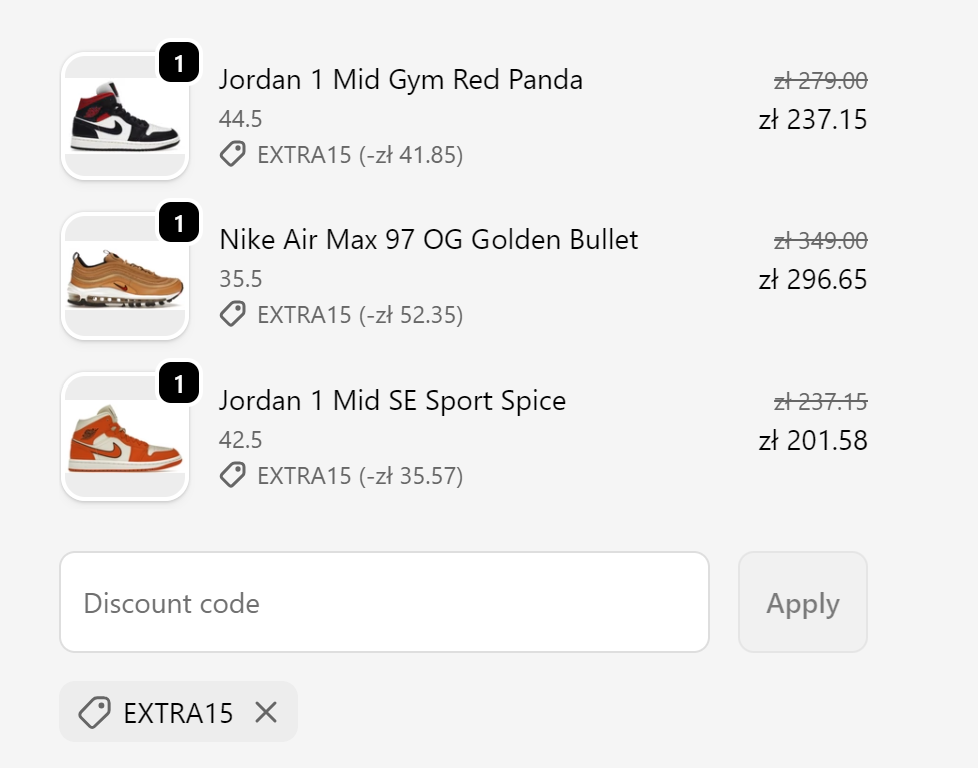
Task: Select the Jordan 1 Mid Gym Red Panda title
Action: tap(400, 80)
